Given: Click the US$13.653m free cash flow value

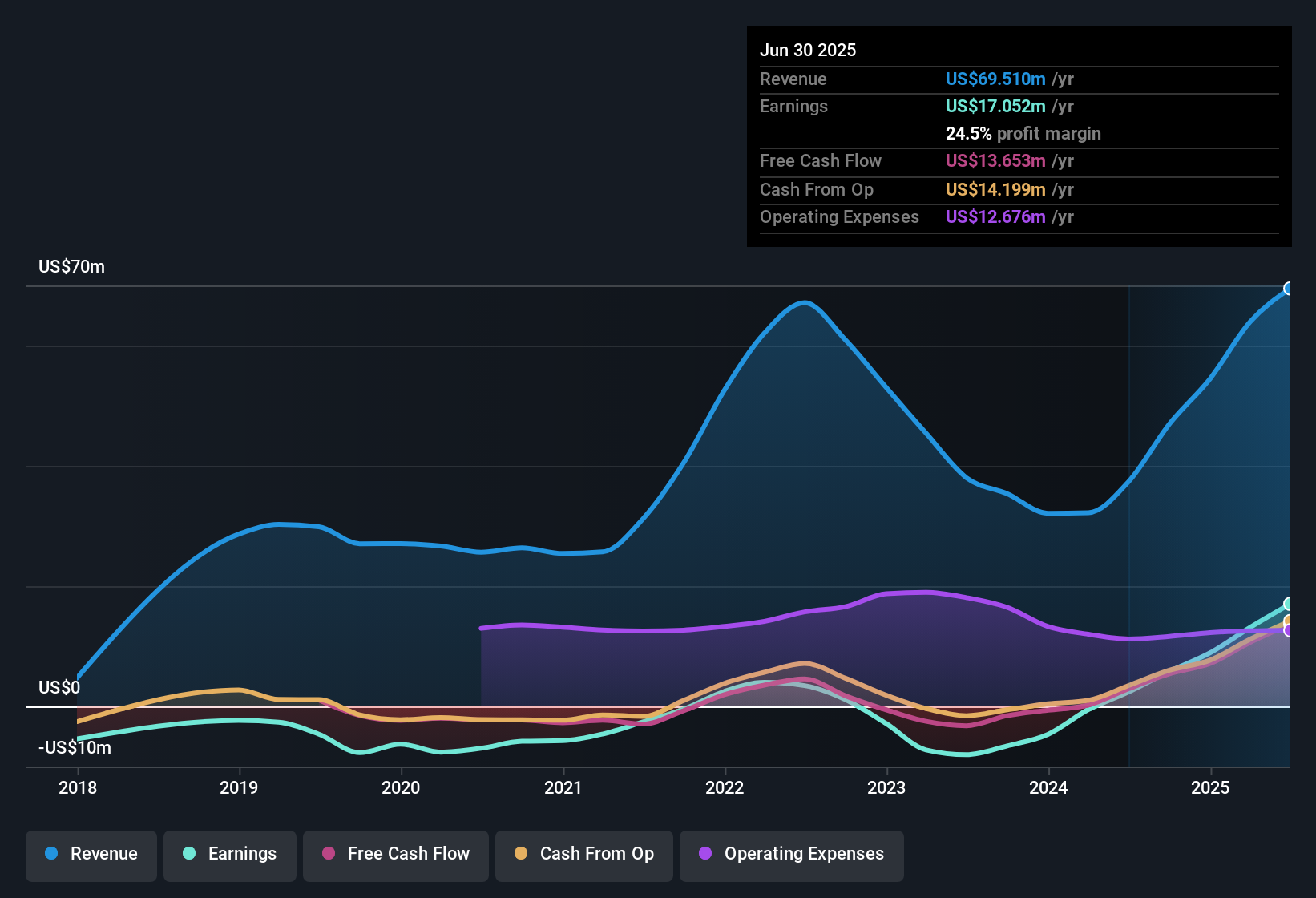Looking at the screenshot, I should (995, 161).
